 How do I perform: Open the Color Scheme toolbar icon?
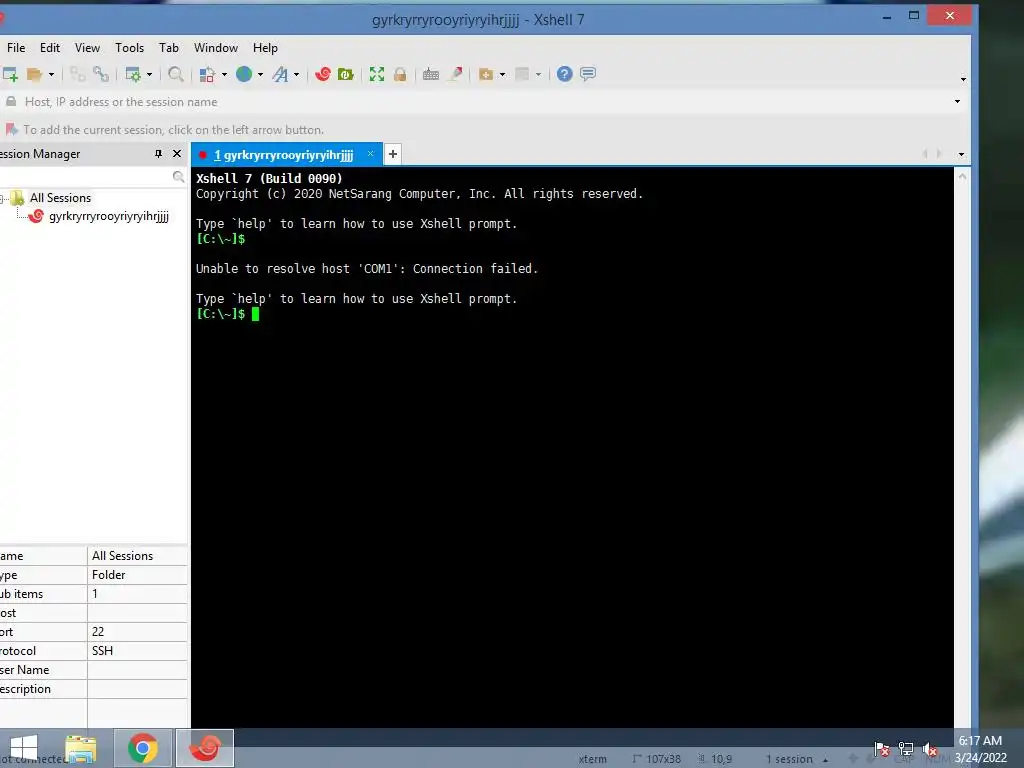point(207,74)
